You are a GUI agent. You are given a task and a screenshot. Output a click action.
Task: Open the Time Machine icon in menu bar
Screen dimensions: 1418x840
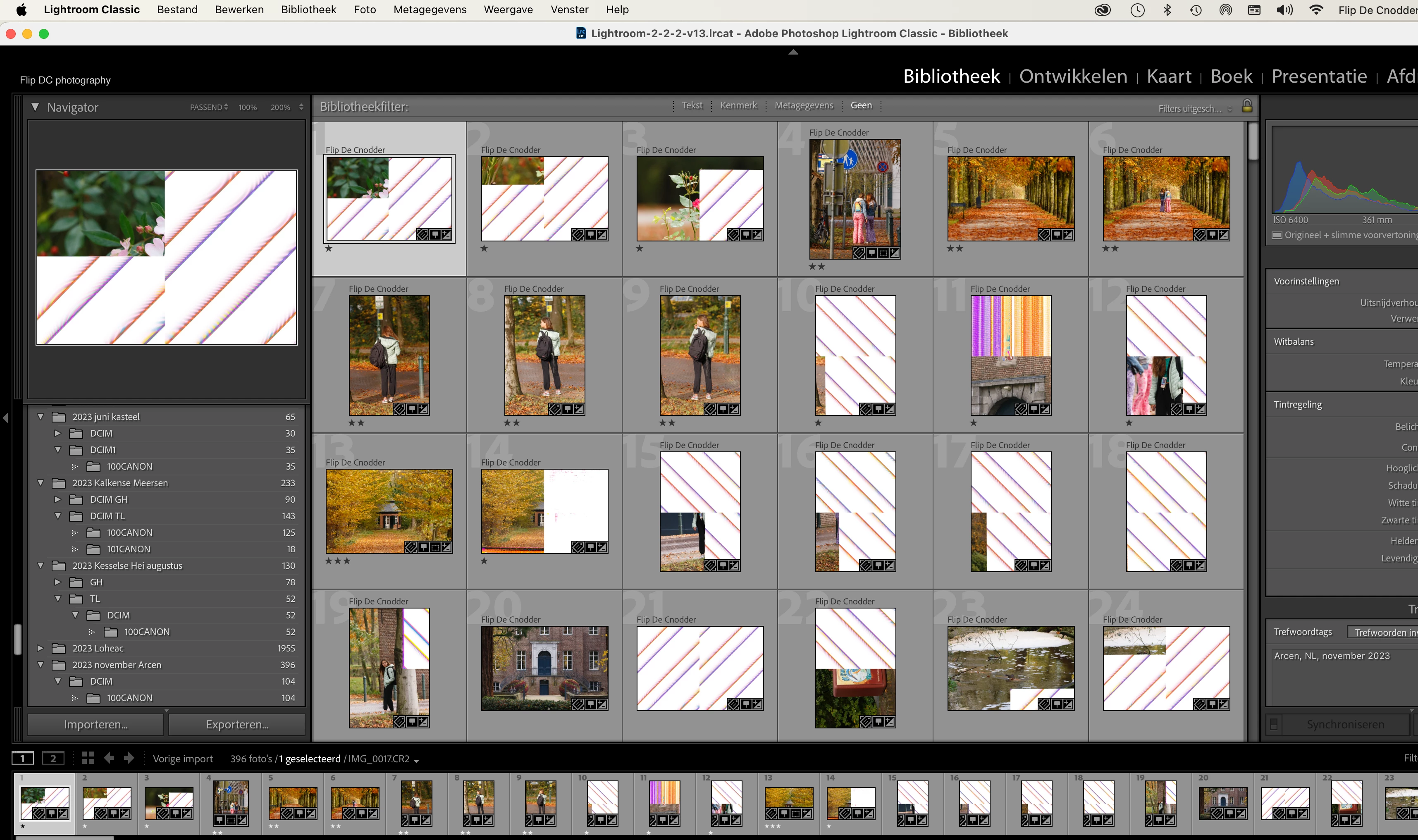1196,10
